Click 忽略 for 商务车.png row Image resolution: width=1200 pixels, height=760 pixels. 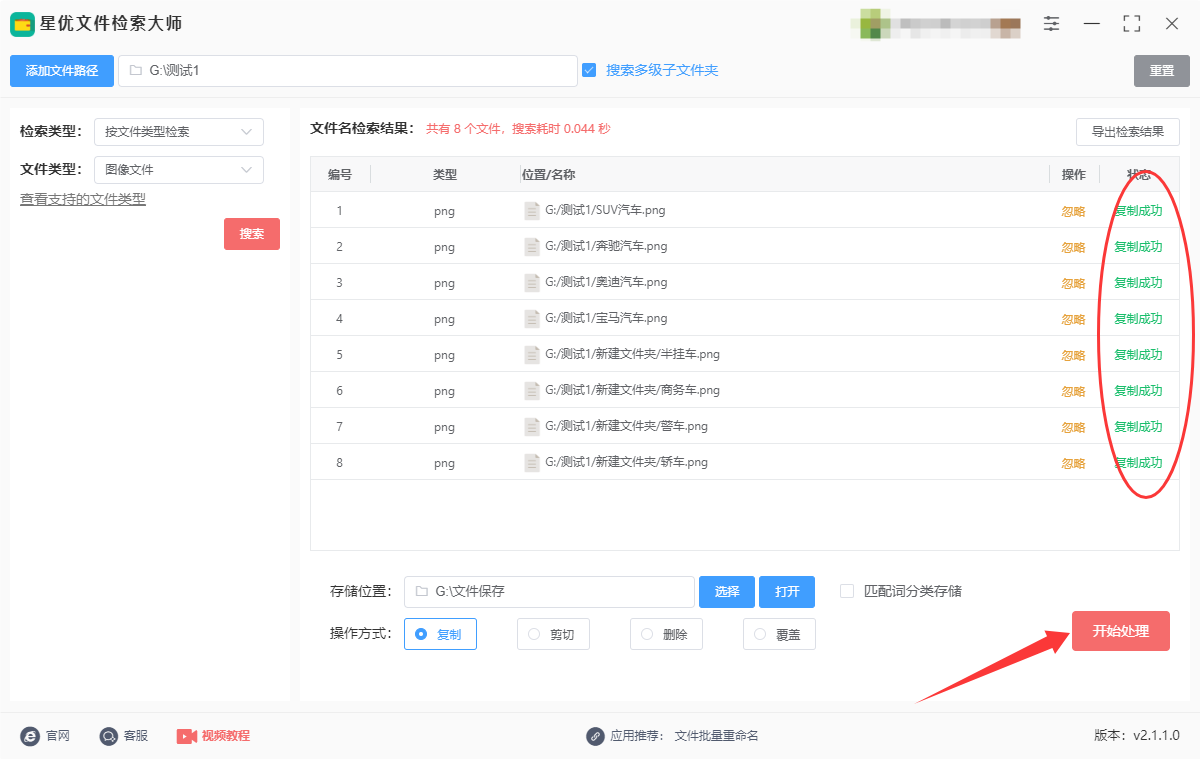click(x=1073, y=392)
